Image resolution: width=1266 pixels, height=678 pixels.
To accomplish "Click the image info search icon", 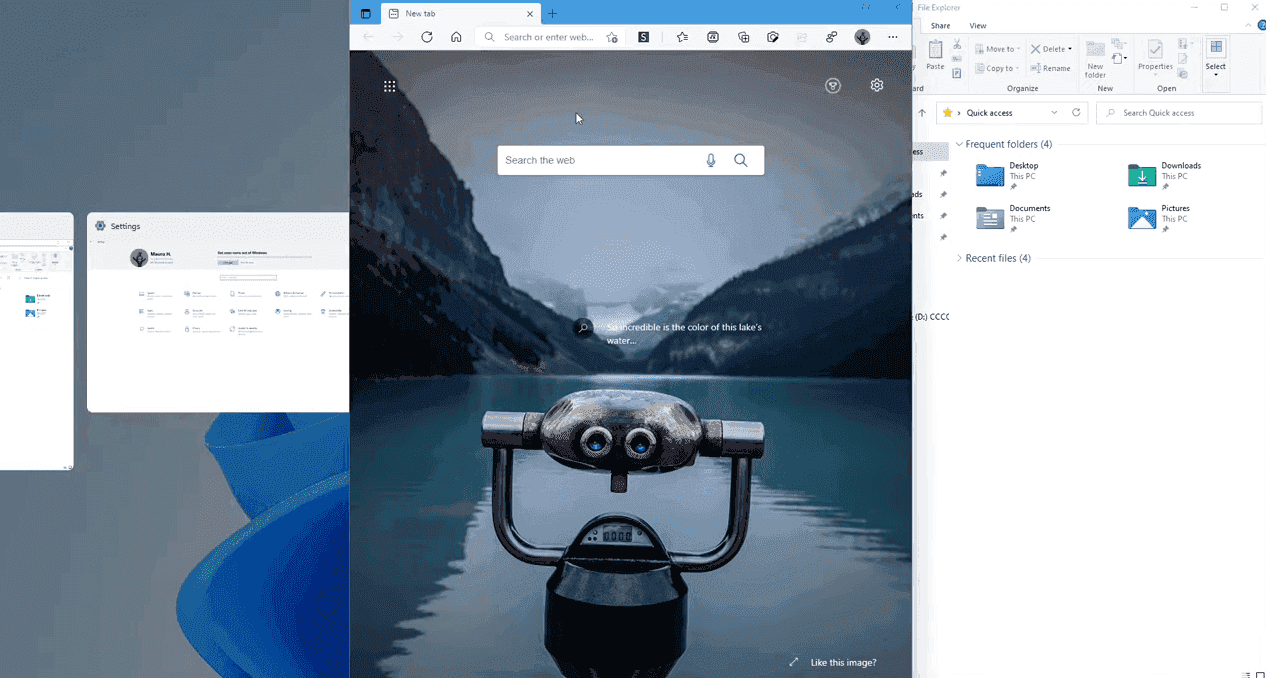I will [584, 327].
